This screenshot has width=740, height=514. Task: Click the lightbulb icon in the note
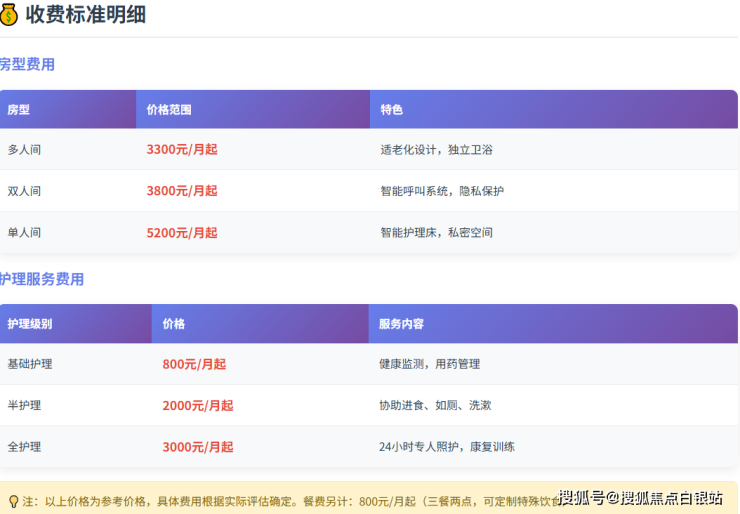pos(13,501)
